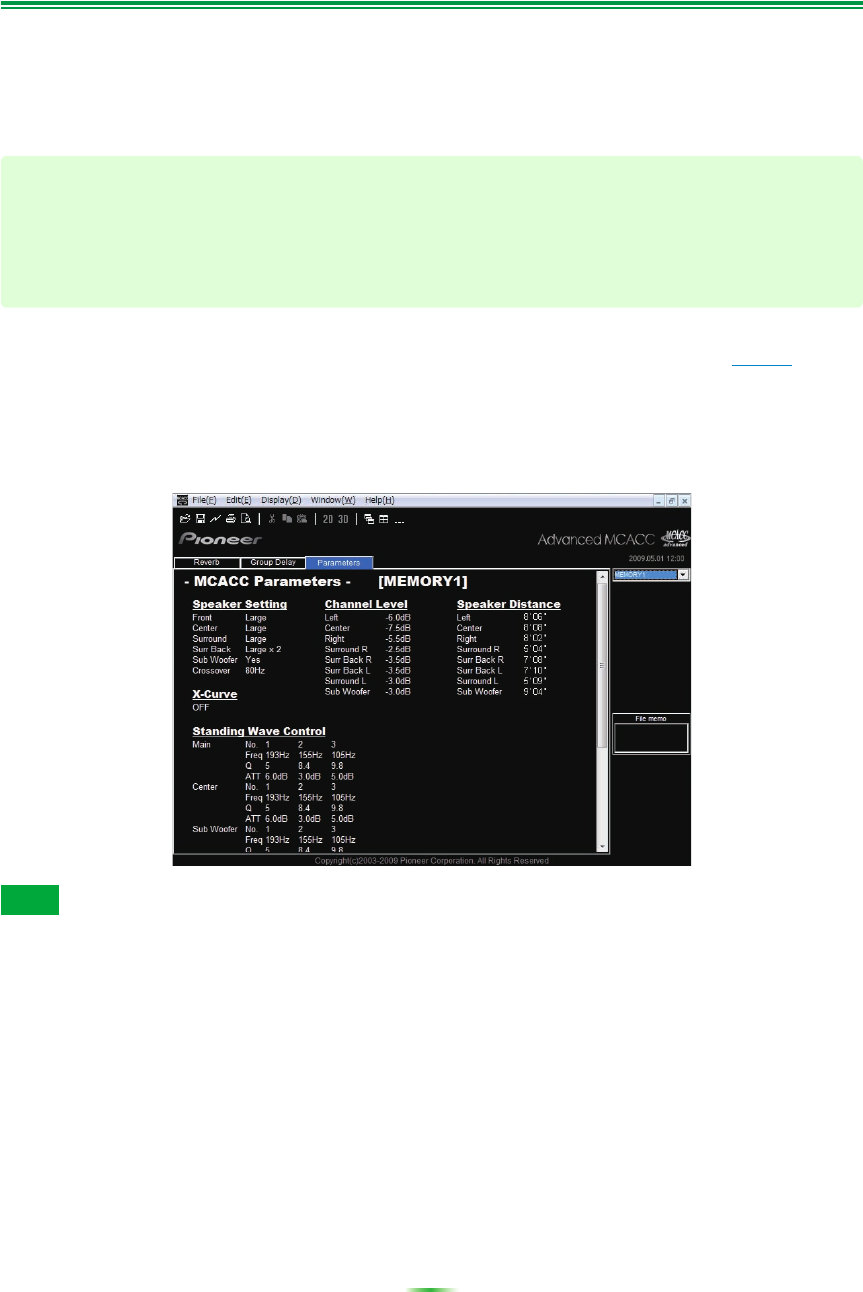Click the Copy icon in toolbar
The image size is (863, 1292).
coord(286,519)
